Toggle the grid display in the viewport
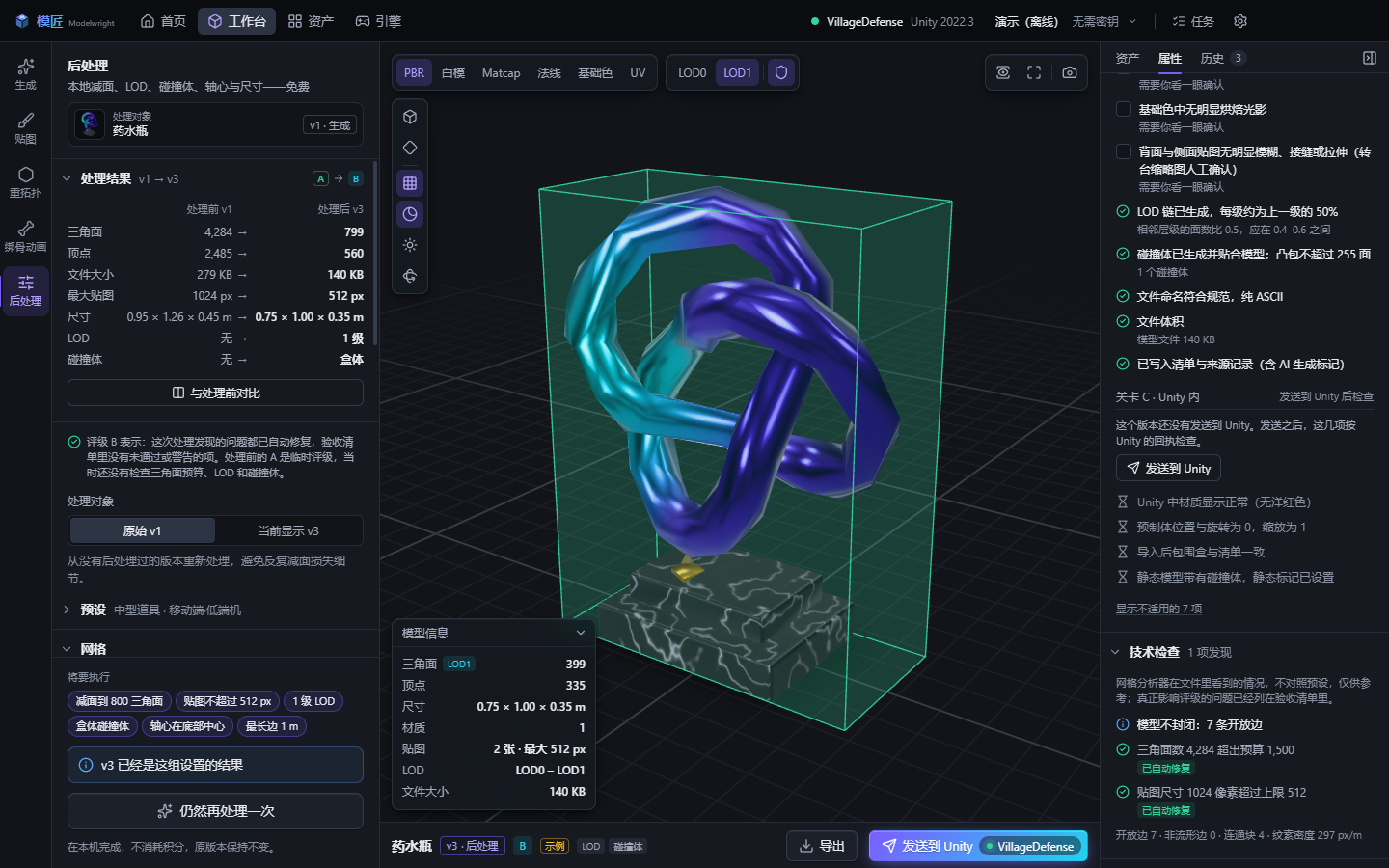This screenshot has width=1389, height=868. [410, 183]
